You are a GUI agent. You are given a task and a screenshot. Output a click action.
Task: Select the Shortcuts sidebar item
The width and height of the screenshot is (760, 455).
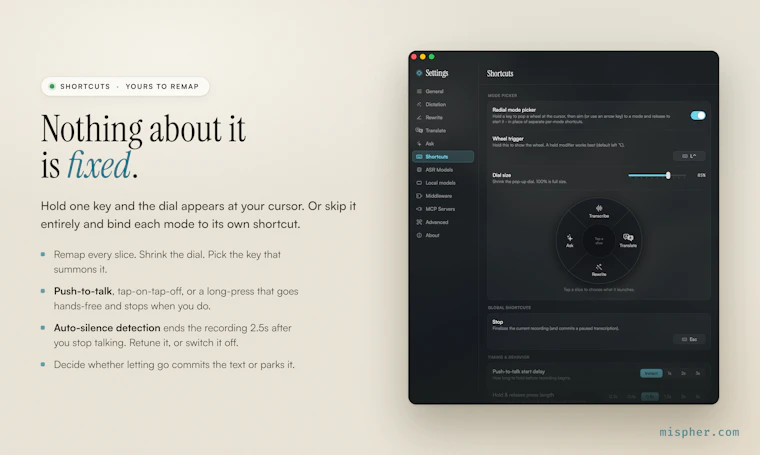point(443,157)
